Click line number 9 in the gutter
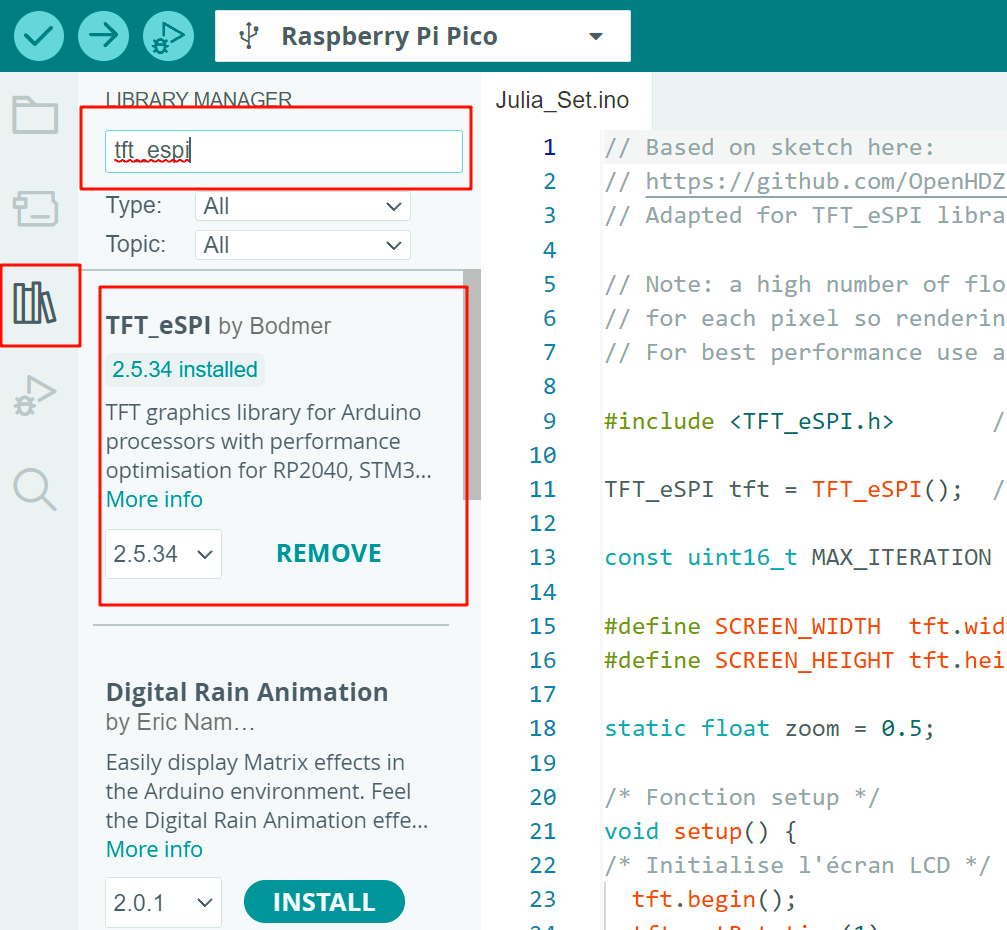This screenshot has height=930, width=1007. 550,421
